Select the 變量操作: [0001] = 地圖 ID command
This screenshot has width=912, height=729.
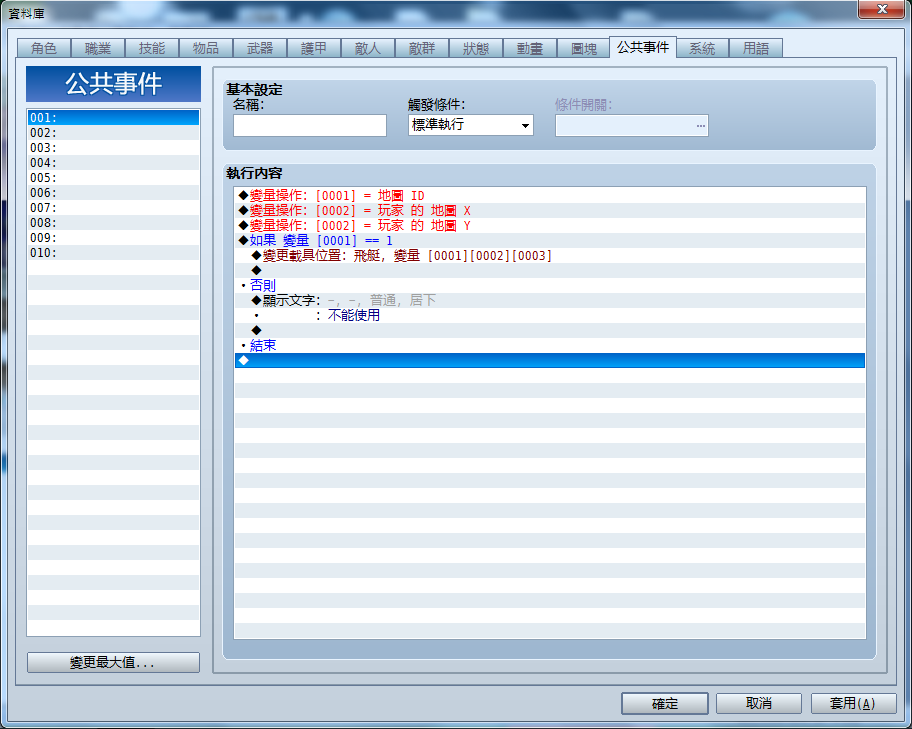(x=550, y=195)
